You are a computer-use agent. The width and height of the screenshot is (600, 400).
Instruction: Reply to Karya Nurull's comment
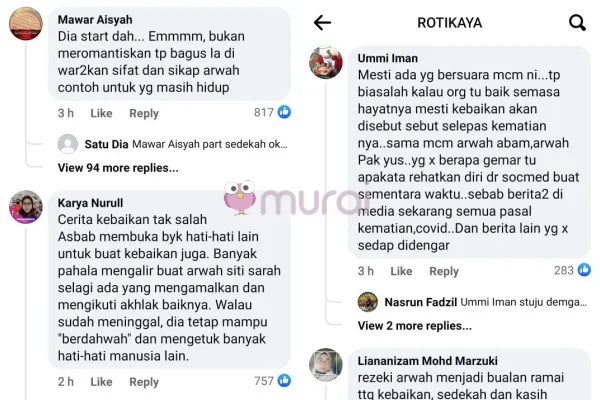point(144,382)
